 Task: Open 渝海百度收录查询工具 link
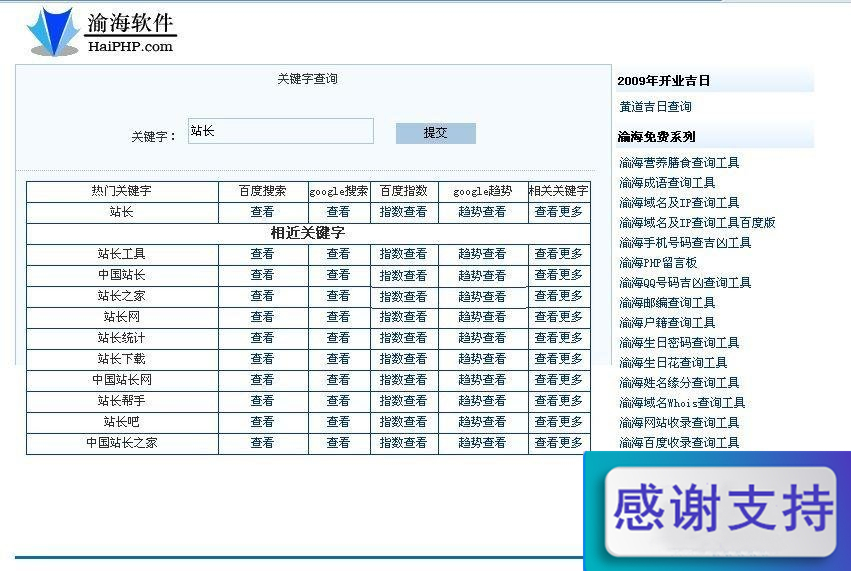(679, 442)
